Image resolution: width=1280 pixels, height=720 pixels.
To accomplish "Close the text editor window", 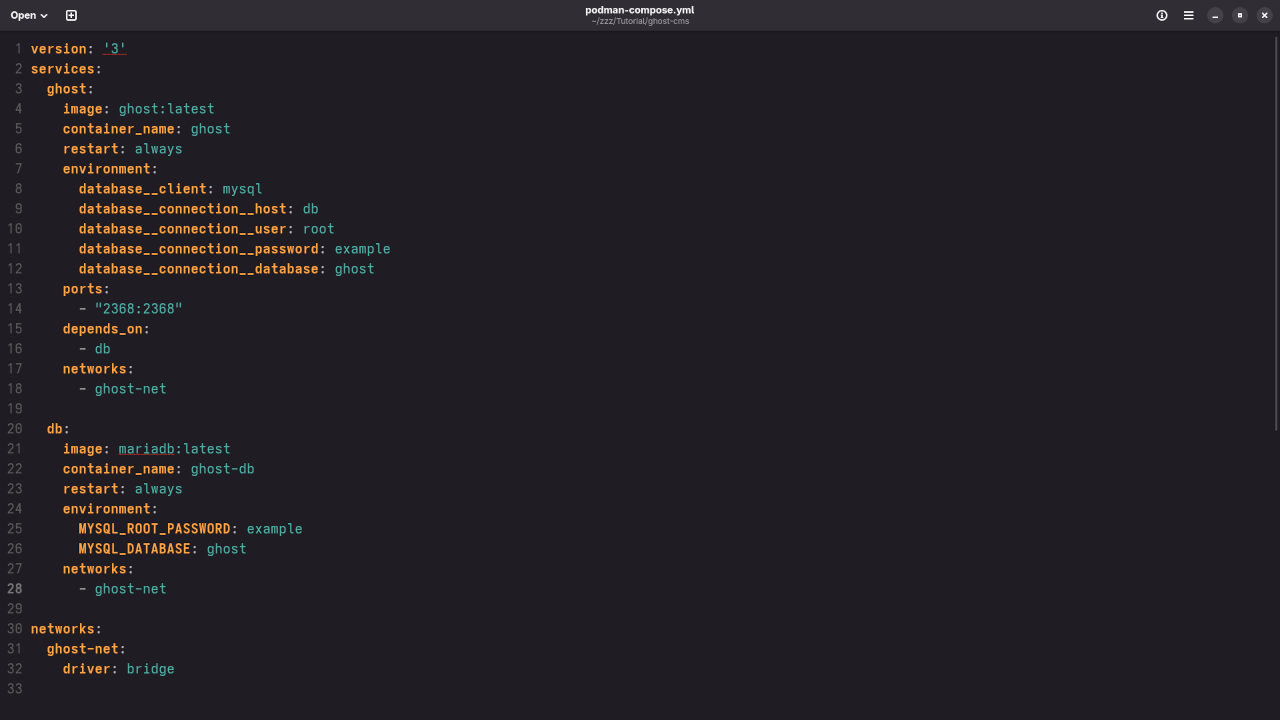I will tap(1265, 15).
